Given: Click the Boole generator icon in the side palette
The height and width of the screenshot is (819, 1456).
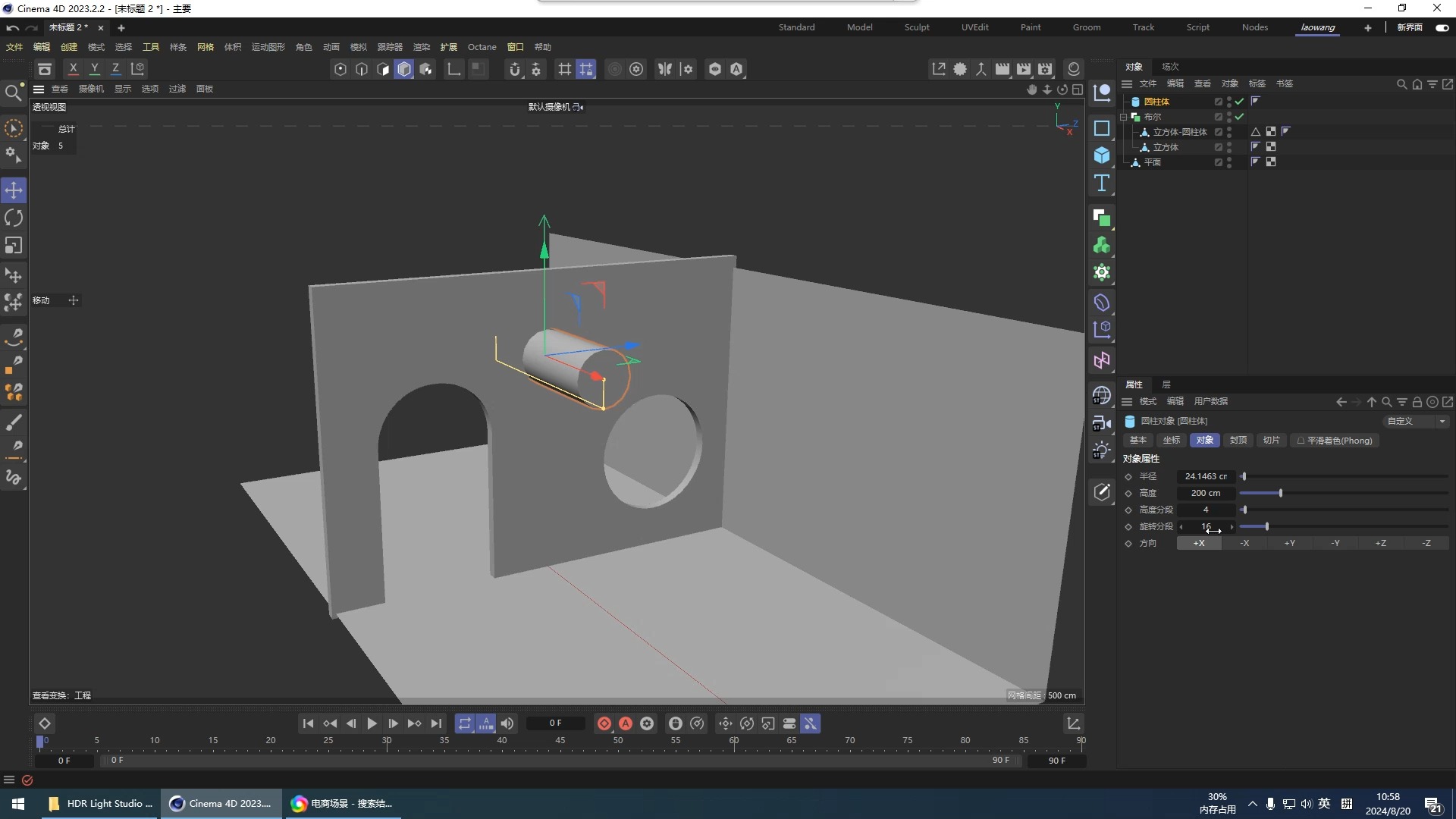Looking at the screenshot, I should [x=1102, y=218].
